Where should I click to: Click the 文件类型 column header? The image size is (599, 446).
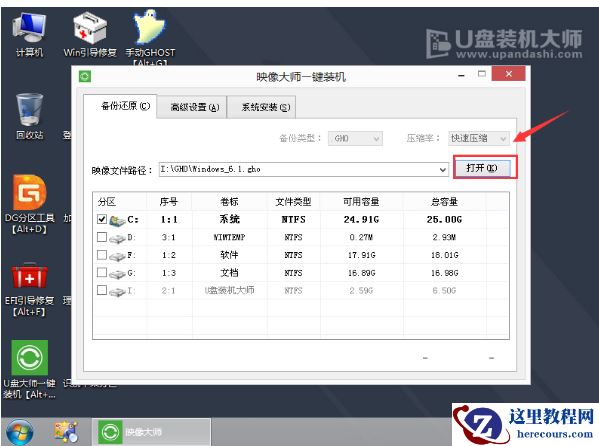[293, 201]
